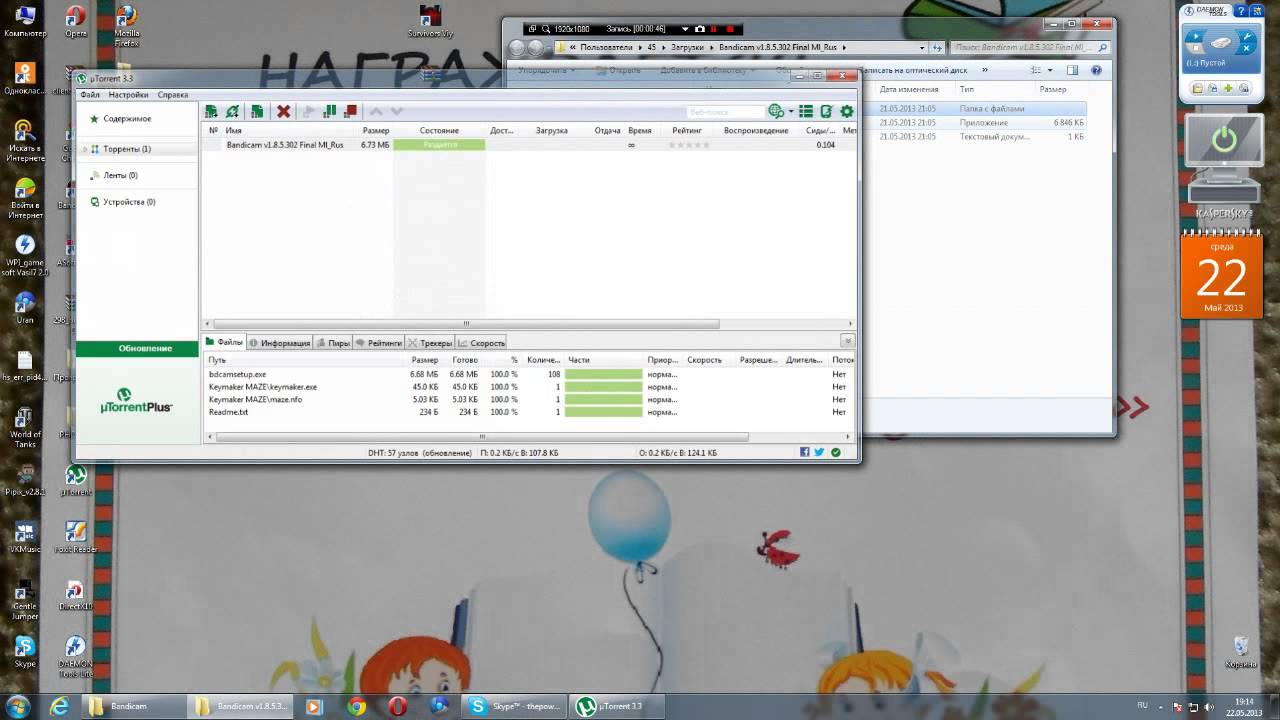The width and height of the screenshot is (1280, 720).
Task: Open the Skype taskbar button
Action: pos(514,706)
